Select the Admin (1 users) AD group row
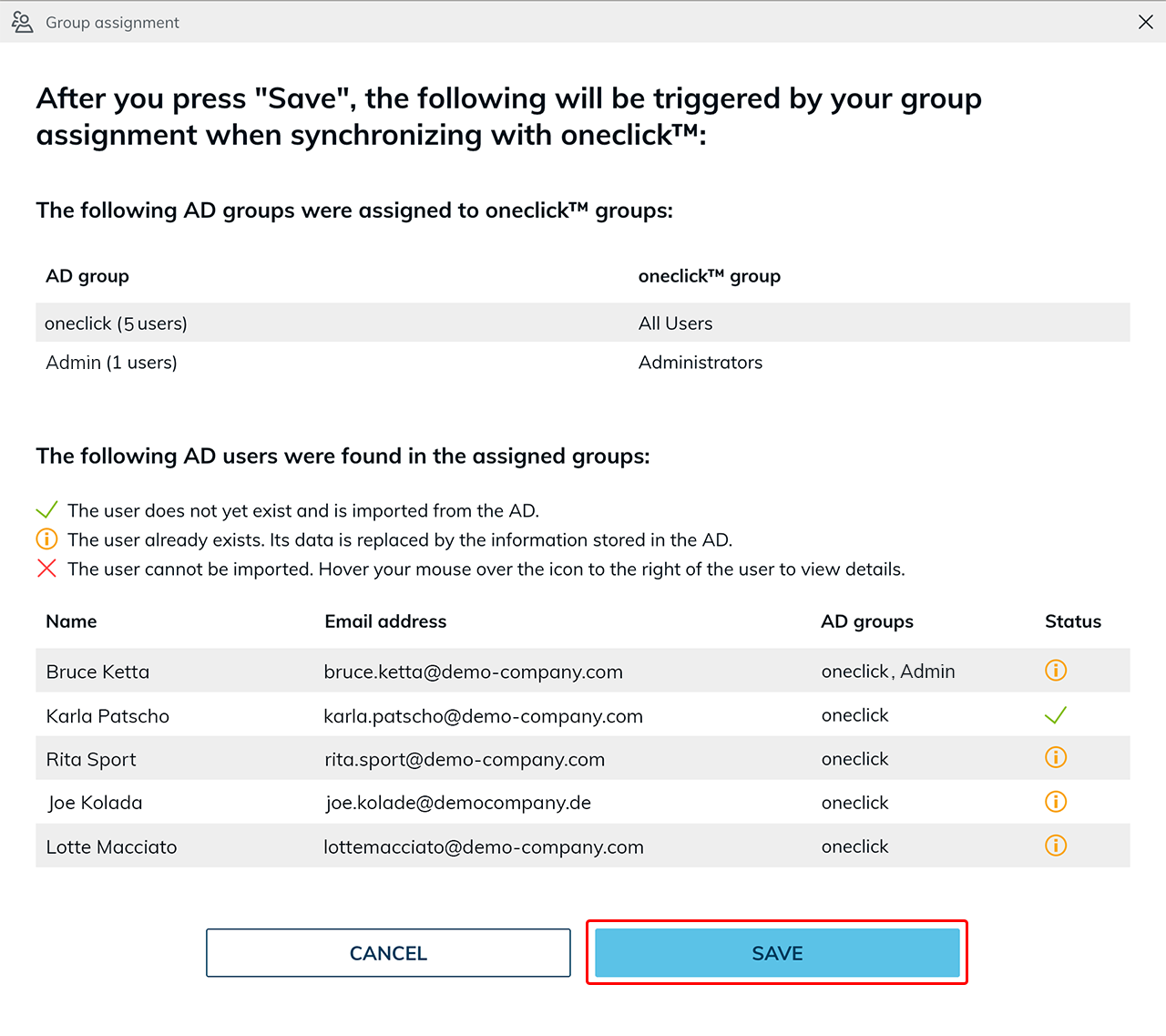The image size is (1166, 1036). [x=112, y=363]
